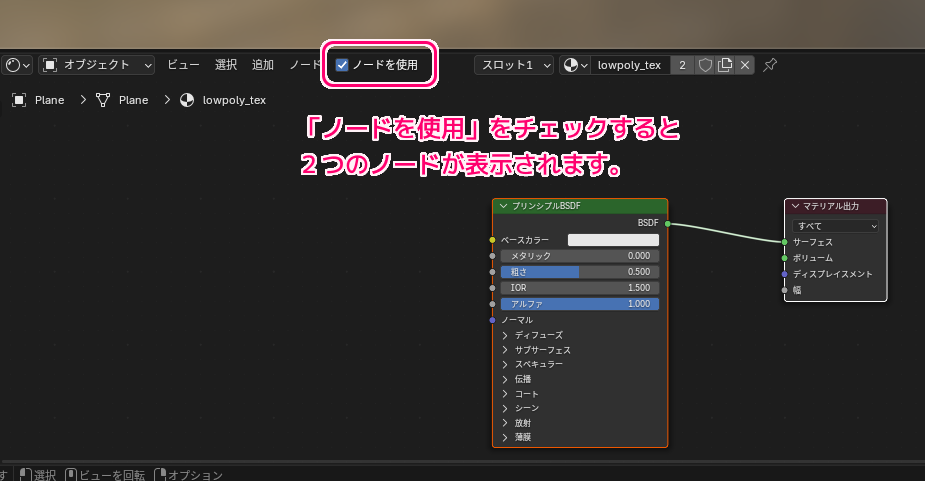Expand the サブサーフェス panel in BSDF node
Screen dimensions: 925x481
click(505, 350)
